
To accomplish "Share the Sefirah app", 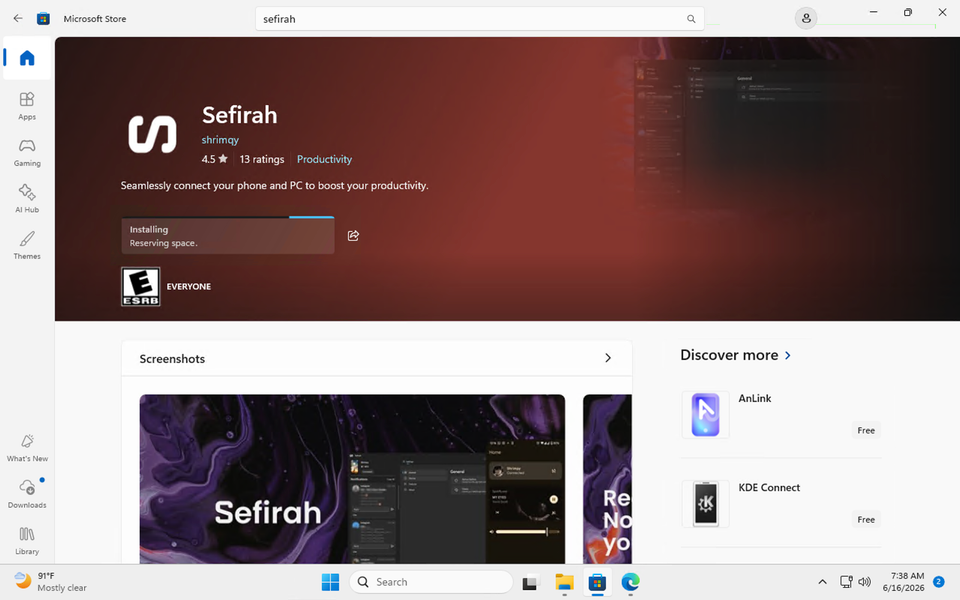I will click(353, 236).
